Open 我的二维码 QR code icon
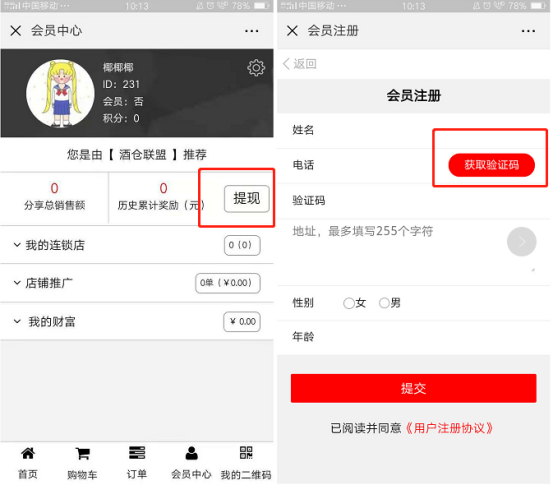 pyautogui.click(x=246, y=452)
